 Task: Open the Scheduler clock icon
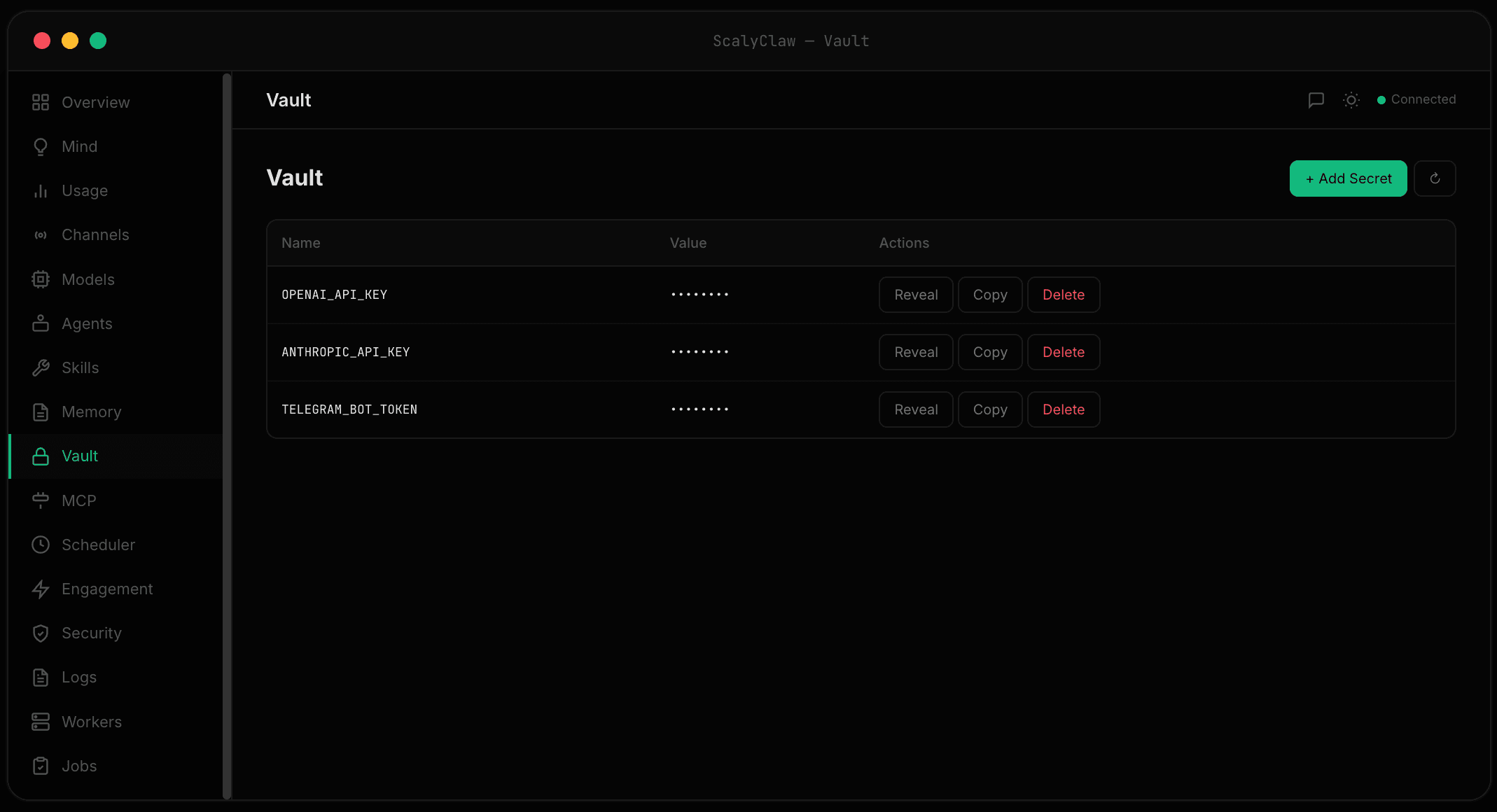tap(41, 544)
